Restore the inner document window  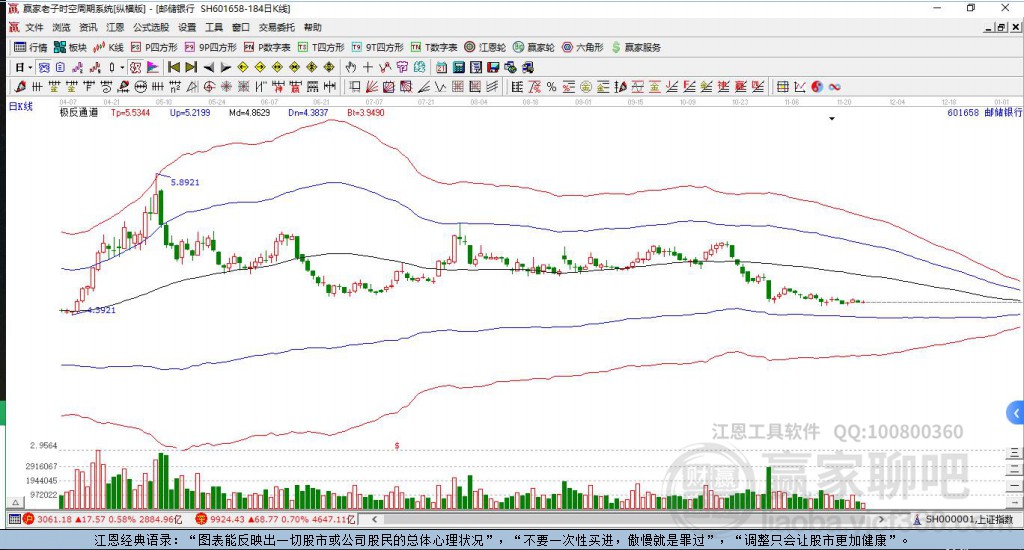point(1001,27)
